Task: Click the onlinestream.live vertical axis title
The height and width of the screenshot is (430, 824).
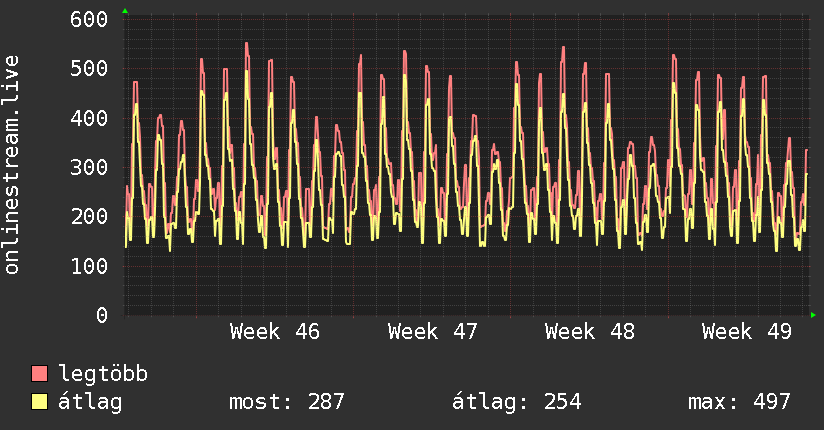Action: coord(12,165)
